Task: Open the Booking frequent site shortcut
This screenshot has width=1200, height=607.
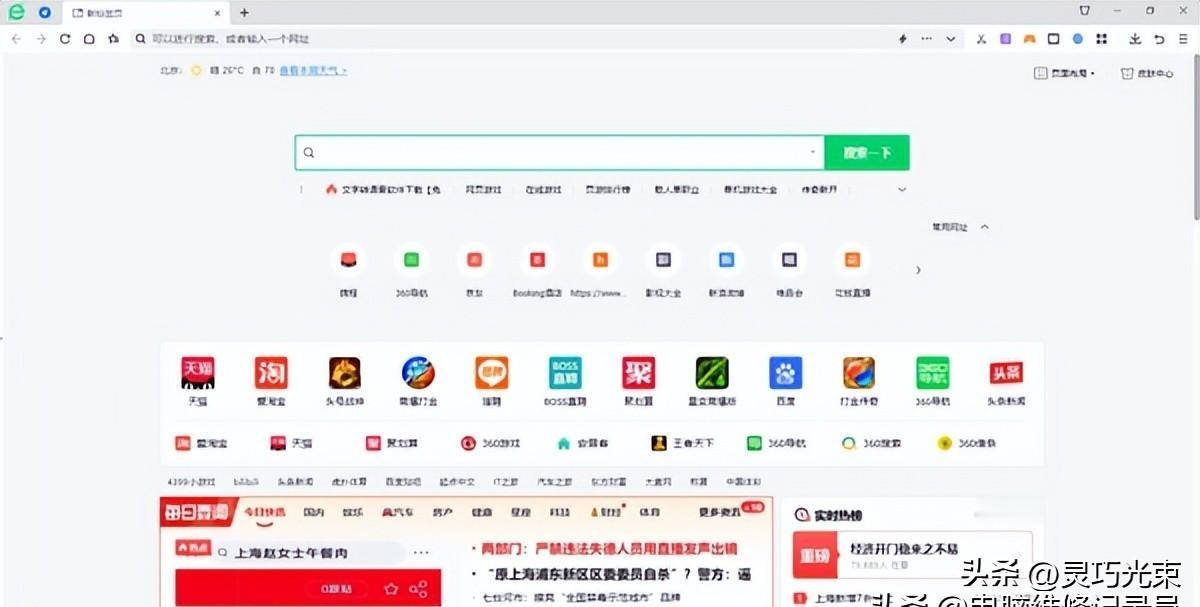Action: coord(538,270)
